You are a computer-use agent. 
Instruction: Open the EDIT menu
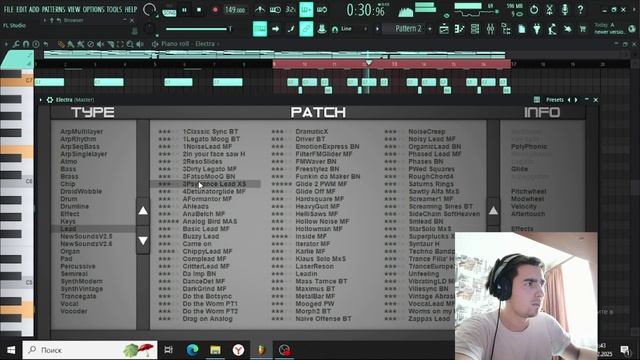coord(21,9)
